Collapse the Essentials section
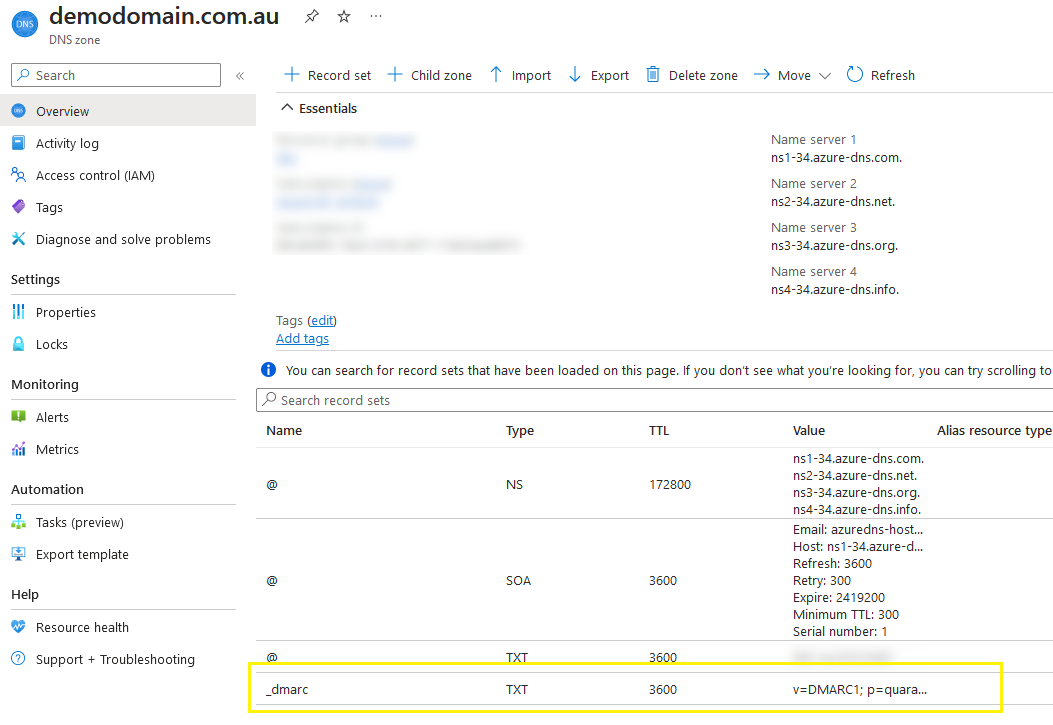This screenshot has height=725, width=1053. click(288, 107)
